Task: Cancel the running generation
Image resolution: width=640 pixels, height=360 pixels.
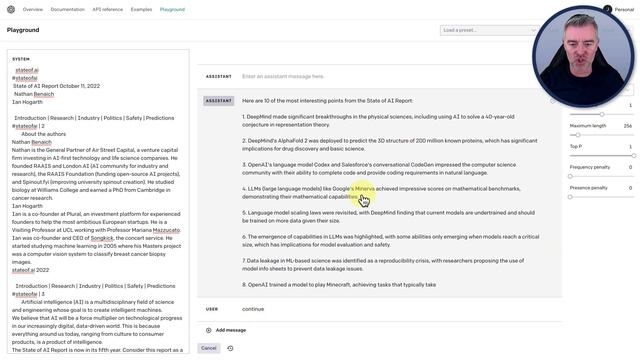Action: tap(209, 348)
